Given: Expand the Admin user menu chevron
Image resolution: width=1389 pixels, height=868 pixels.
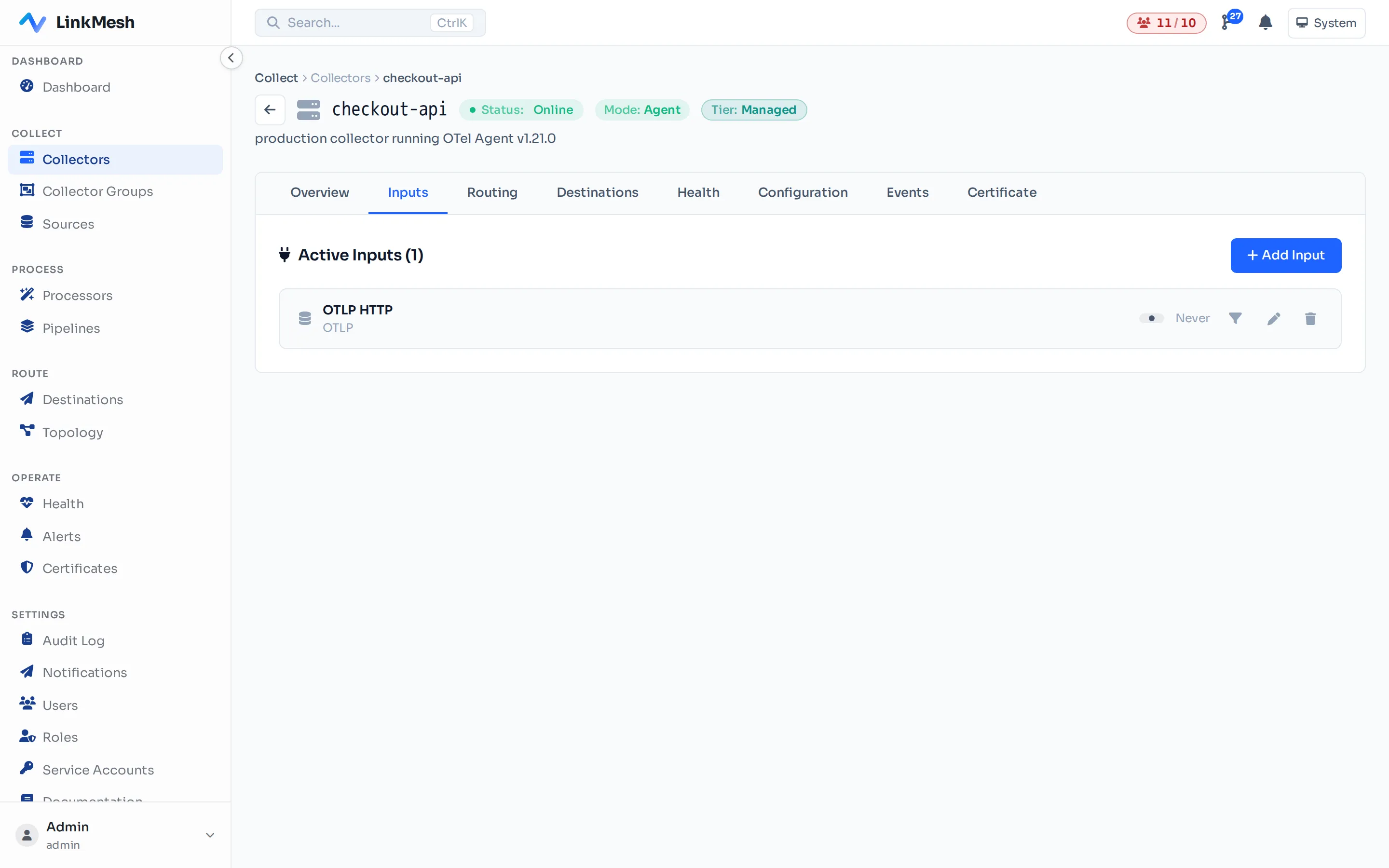Looking at the screenshot, I should pyautogui.click(x=210, y=835).
